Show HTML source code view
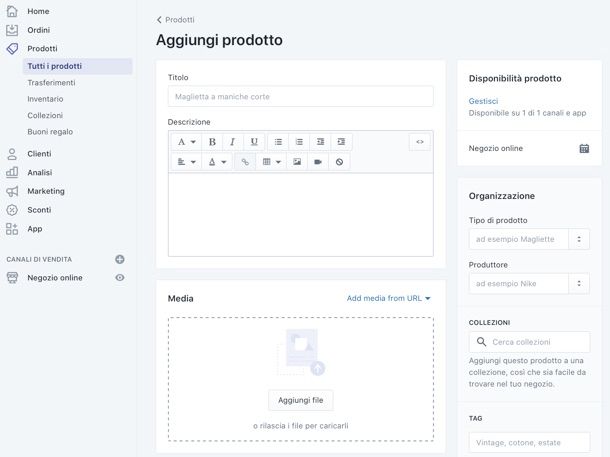Screen dimensions: 610x457 pos(420,142)
